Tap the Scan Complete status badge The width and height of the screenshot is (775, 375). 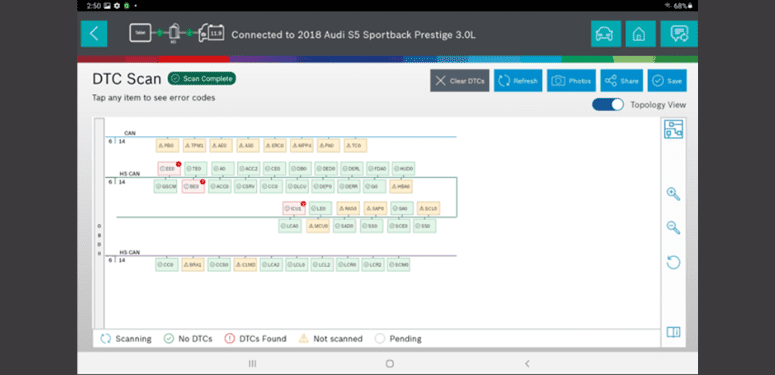202,79
